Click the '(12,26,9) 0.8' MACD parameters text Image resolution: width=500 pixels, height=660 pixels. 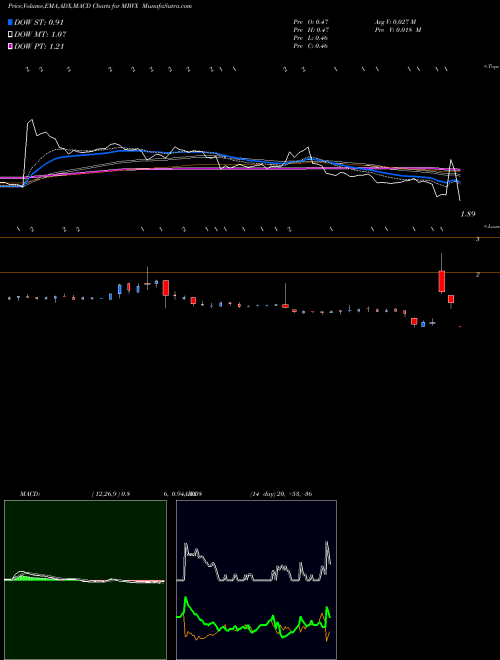coord(111,494)
